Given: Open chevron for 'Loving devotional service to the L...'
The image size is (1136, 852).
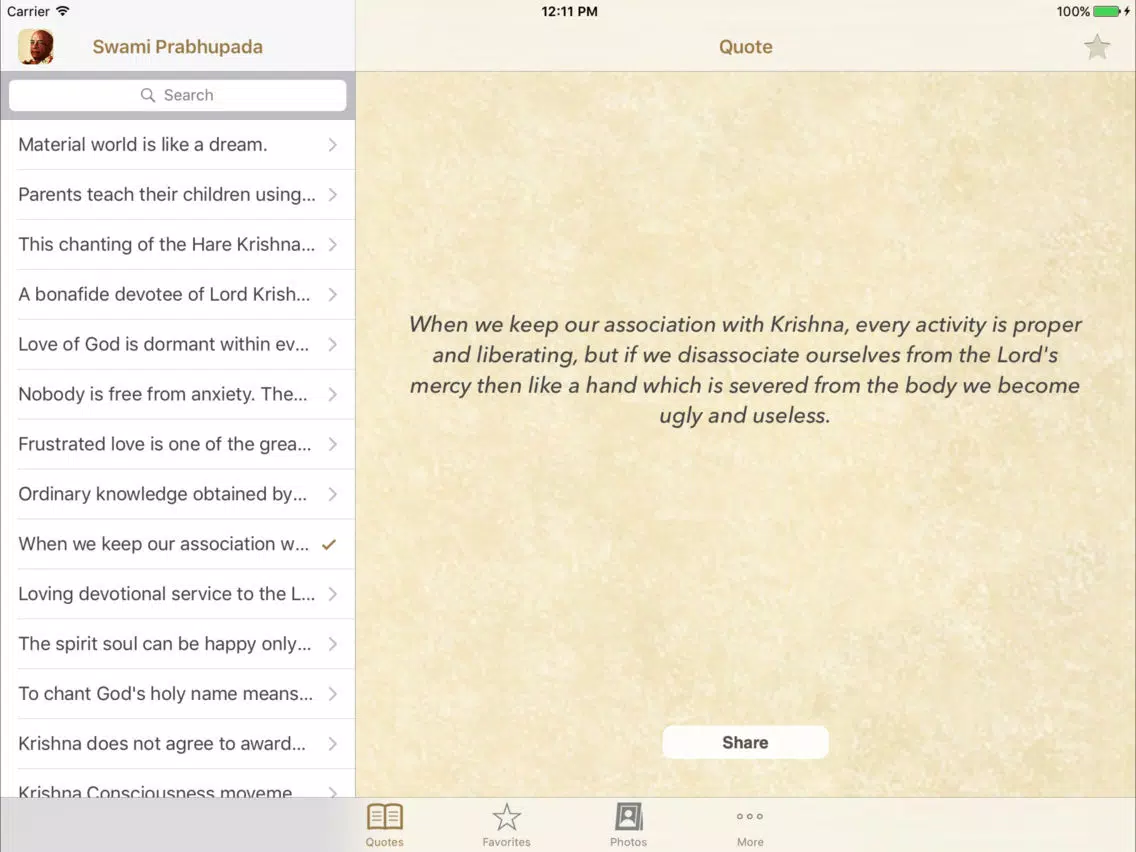Looking at the screenshot, I should coord(333,594).
